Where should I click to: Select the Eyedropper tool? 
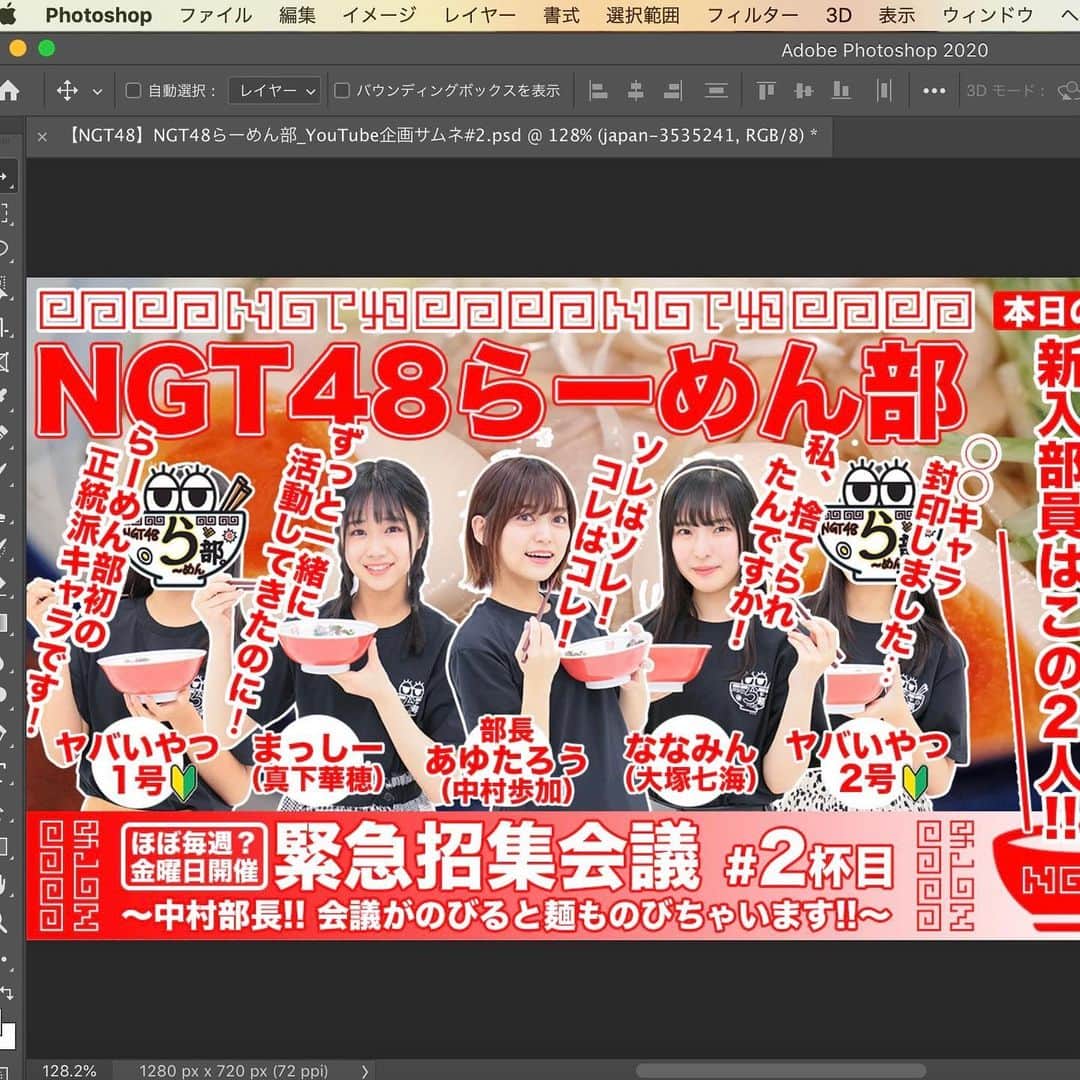coord(6,397)
